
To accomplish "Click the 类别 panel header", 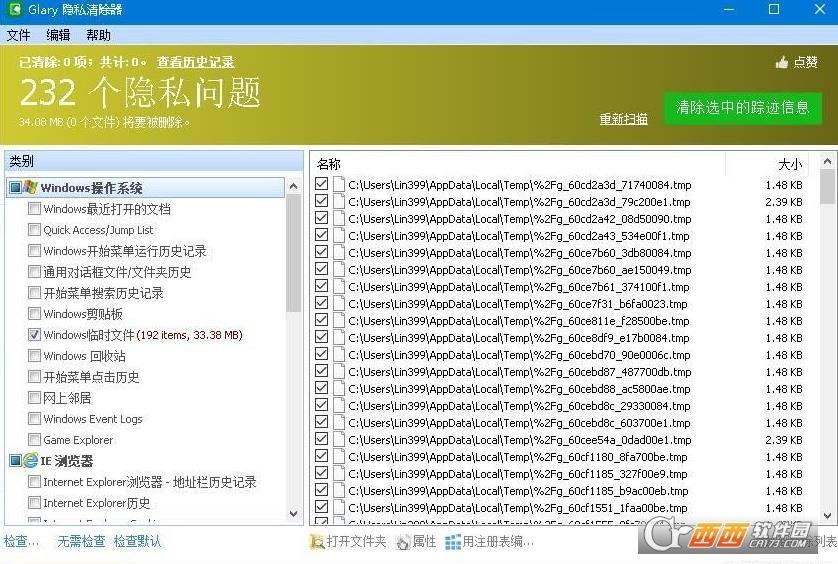I will (154, 161).
